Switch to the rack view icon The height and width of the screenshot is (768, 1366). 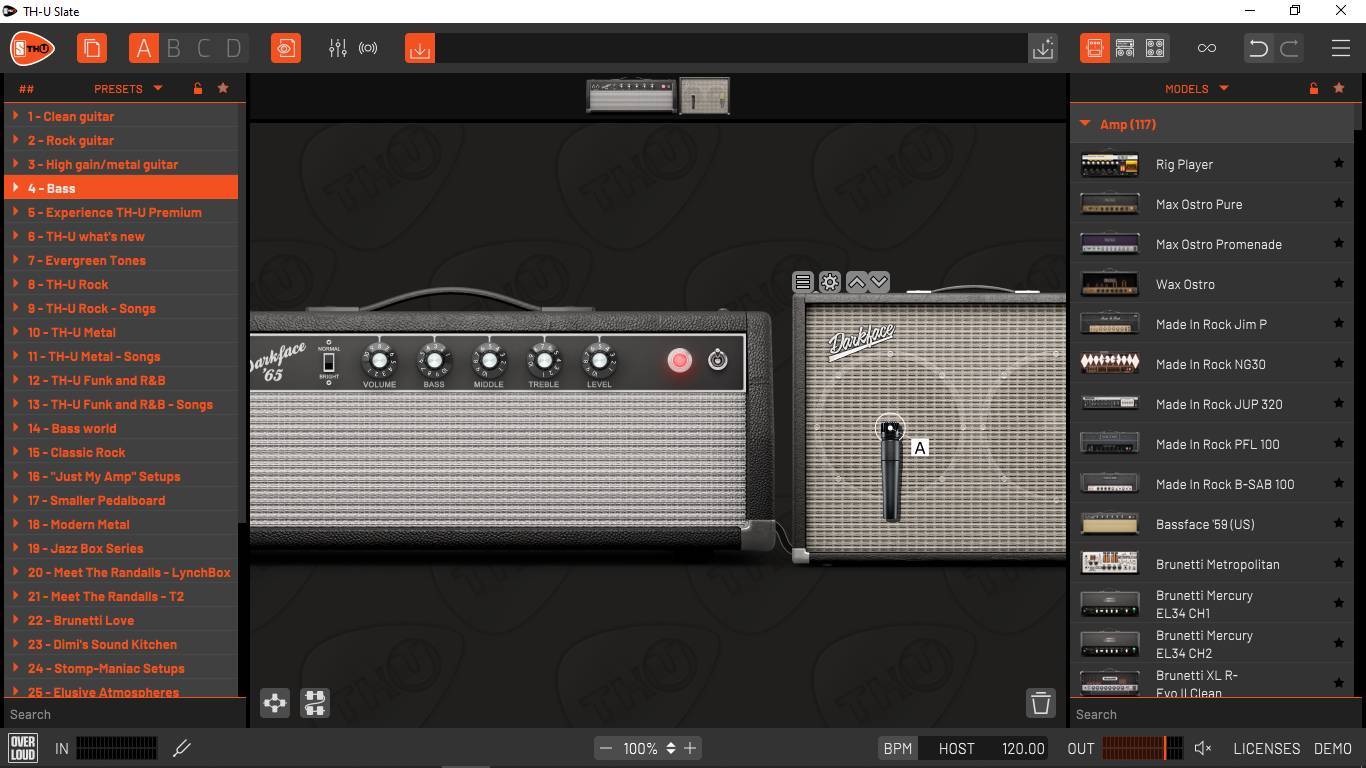point(1125,48)
